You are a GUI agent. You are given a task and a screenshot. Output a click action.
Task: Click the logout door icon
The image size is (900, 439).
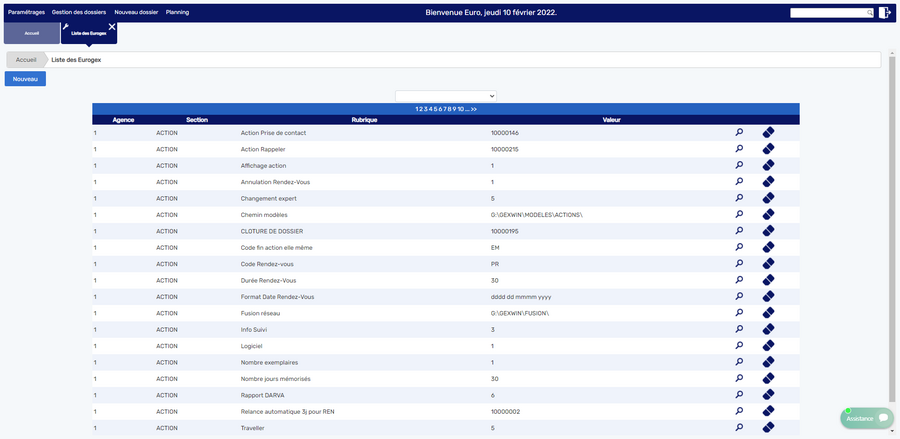(x=885, y=13)
